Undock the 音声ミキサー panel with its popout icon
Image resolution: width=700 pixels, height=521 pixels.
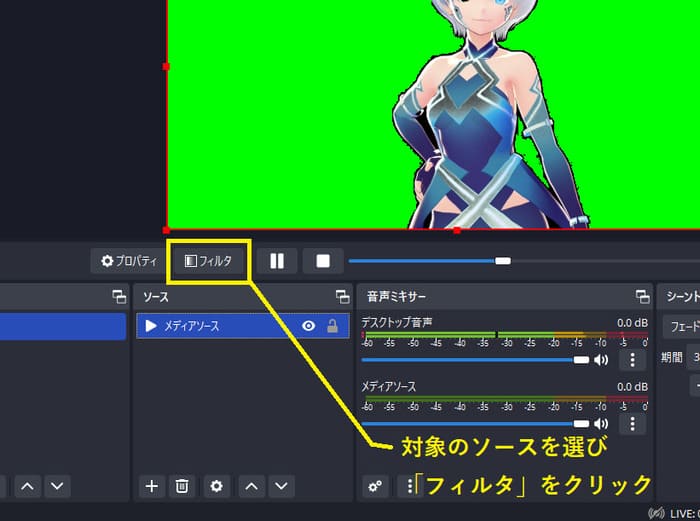pyautogui.click(x=642, y=296)
